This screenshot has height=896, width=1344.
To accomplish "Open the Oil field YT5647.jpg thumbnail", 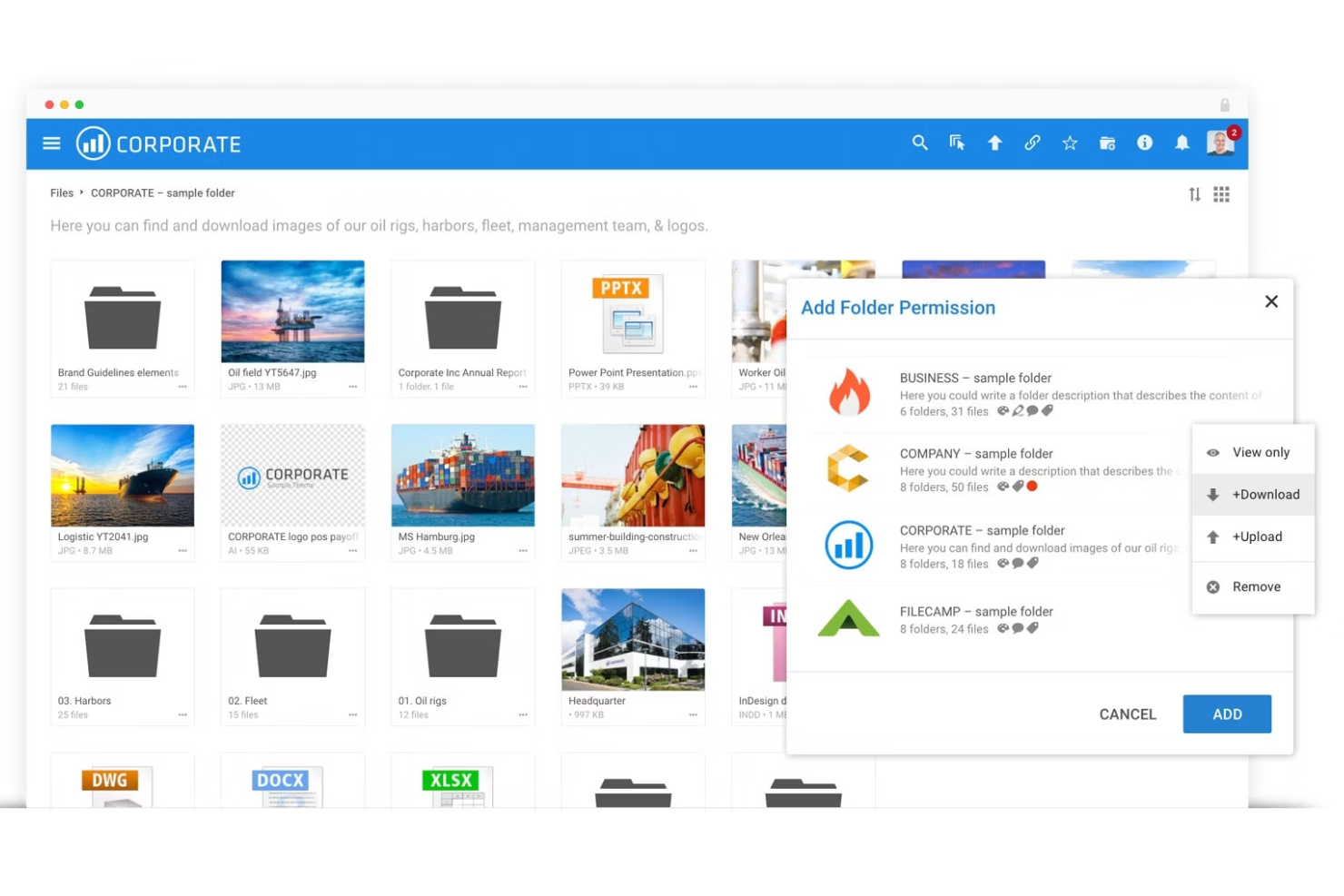I will 292,311.
